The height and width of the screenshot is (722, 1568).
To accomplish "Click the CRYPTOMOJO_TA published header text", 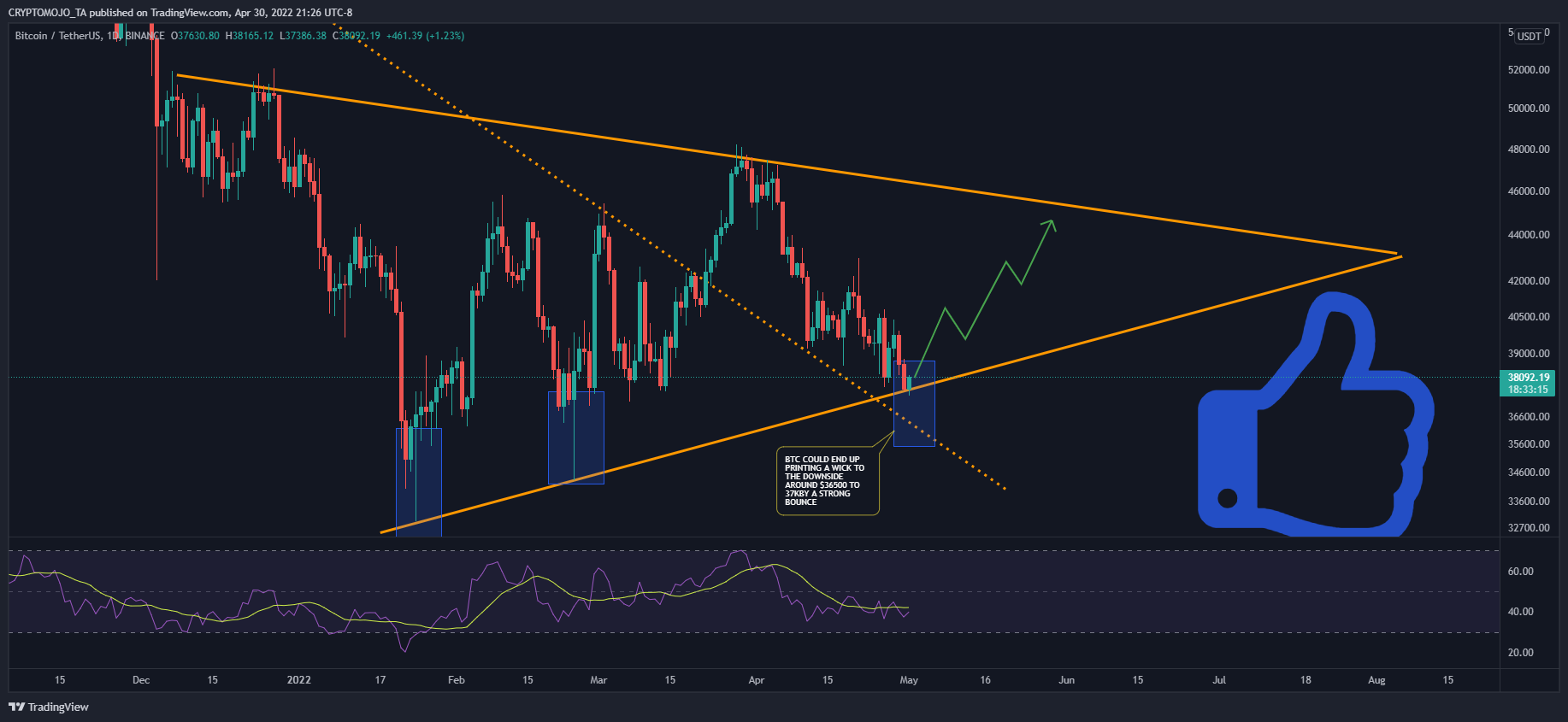I will click(180, 13).
